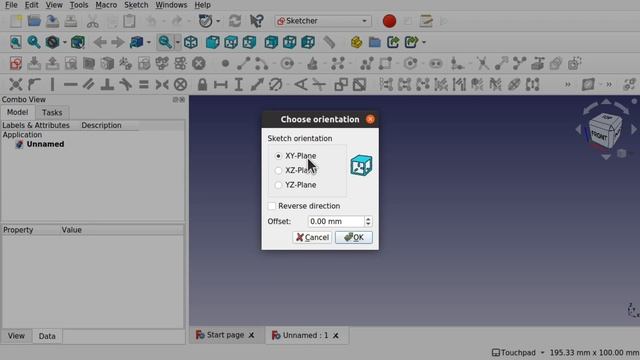The image size is (640, 360).
Task: Click the Fit all view icon
Action: (x=16, y=42)
